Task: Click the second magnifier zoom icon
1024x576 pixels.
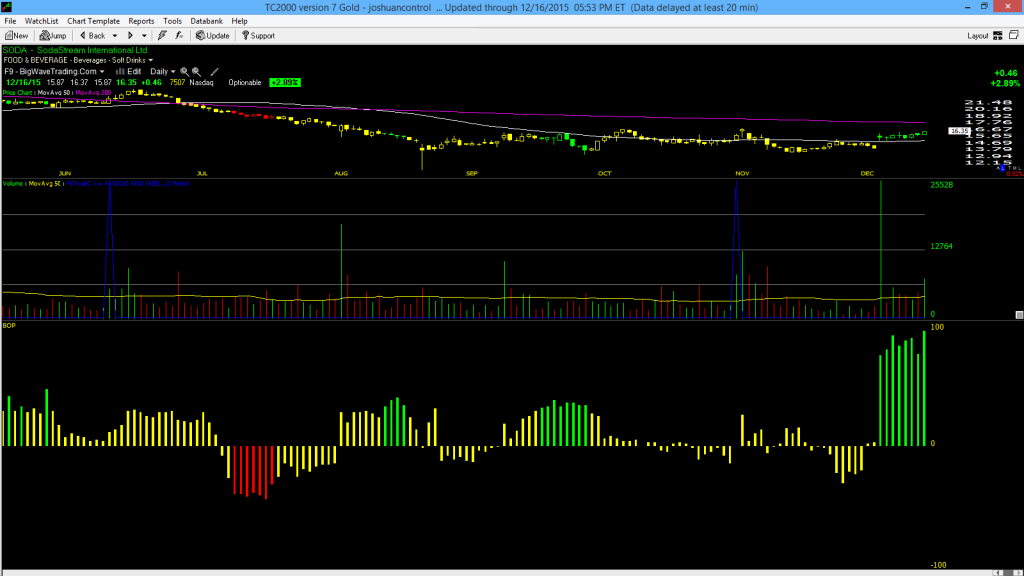Action: tap(196, 71)
